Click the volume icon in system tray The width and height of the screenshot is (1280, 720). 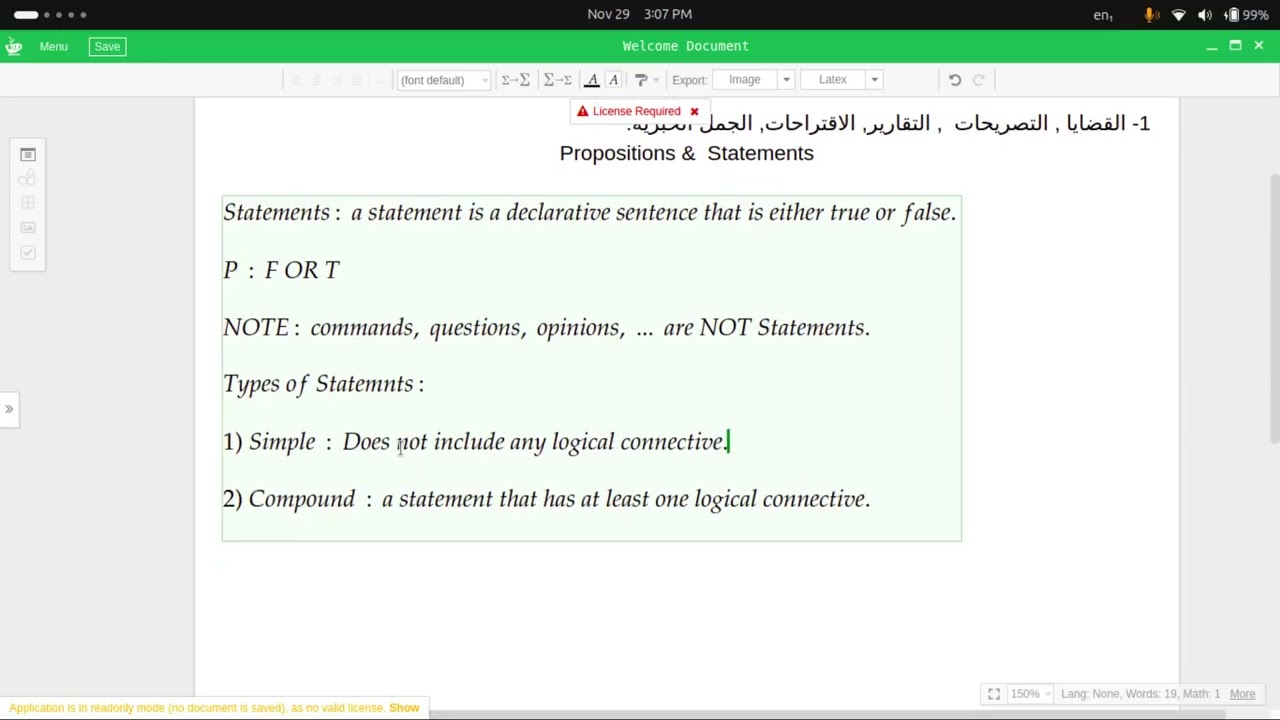click(x=1205, y=15)
